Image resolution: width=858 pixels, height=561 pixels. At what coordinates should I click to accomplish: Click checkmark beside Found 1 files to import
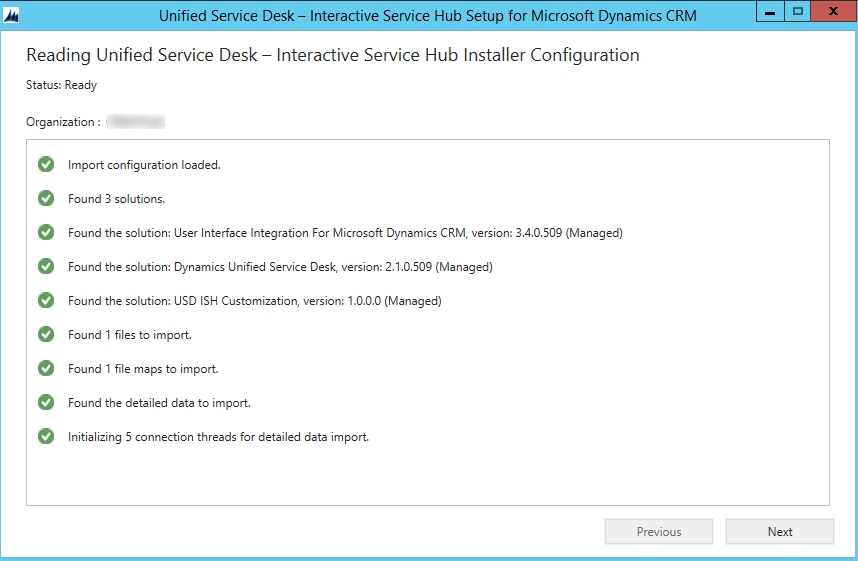[46, 335]
